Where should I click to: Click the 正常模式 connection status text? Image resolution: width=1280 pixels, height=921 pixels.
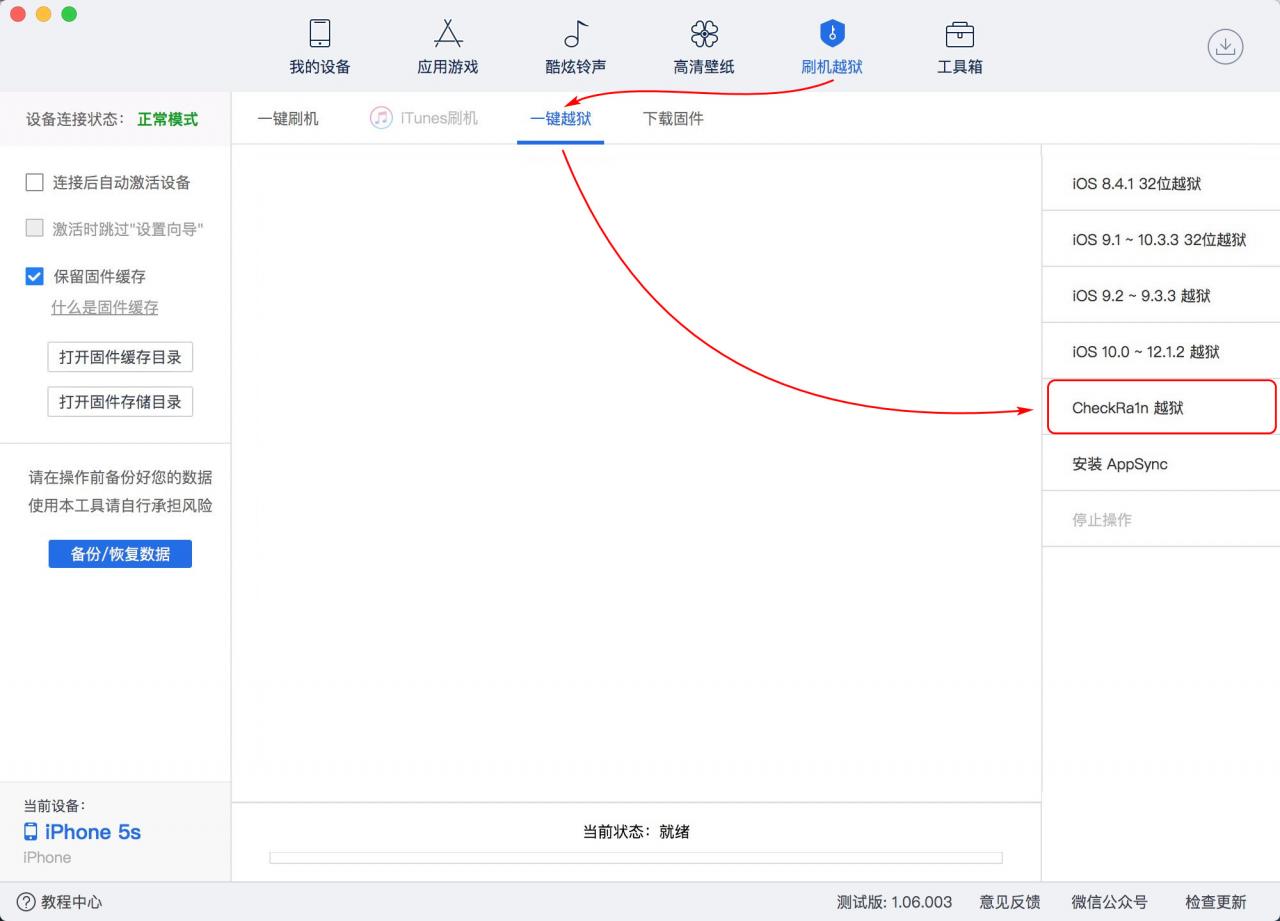coord(168,119)
